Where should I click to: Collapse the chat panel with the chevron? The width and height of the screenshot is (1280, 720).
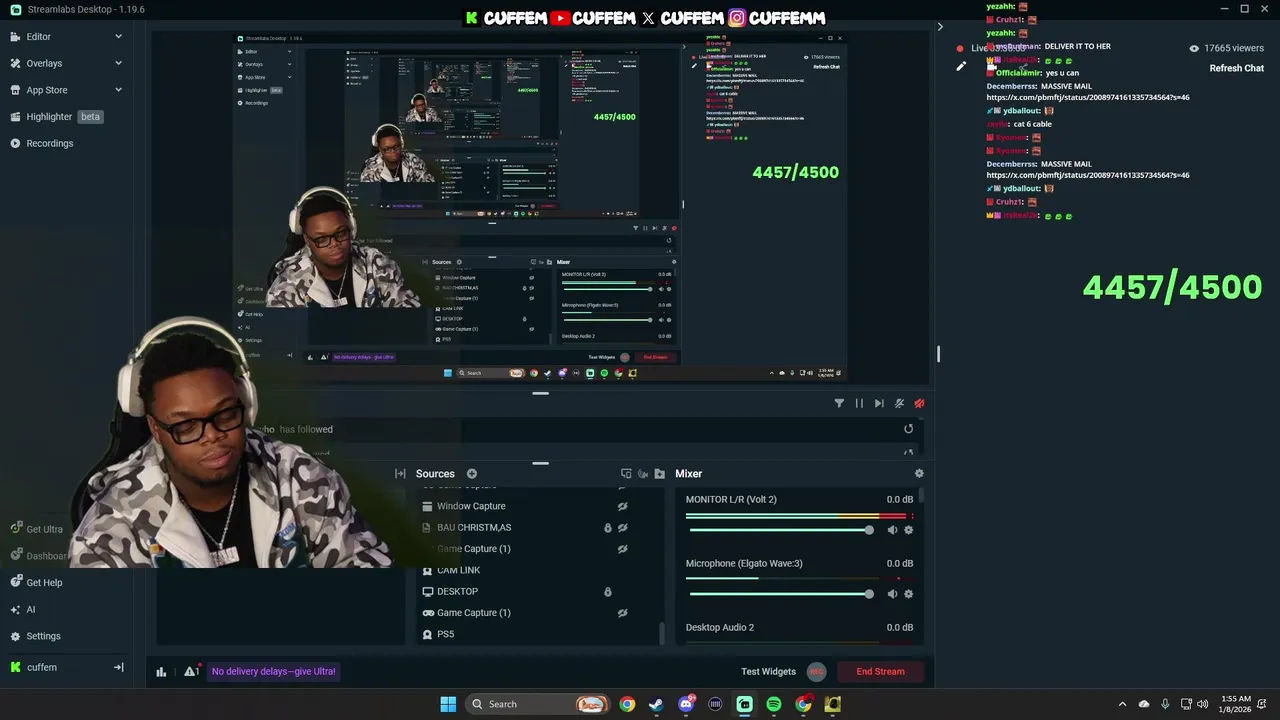pos(940,27)
